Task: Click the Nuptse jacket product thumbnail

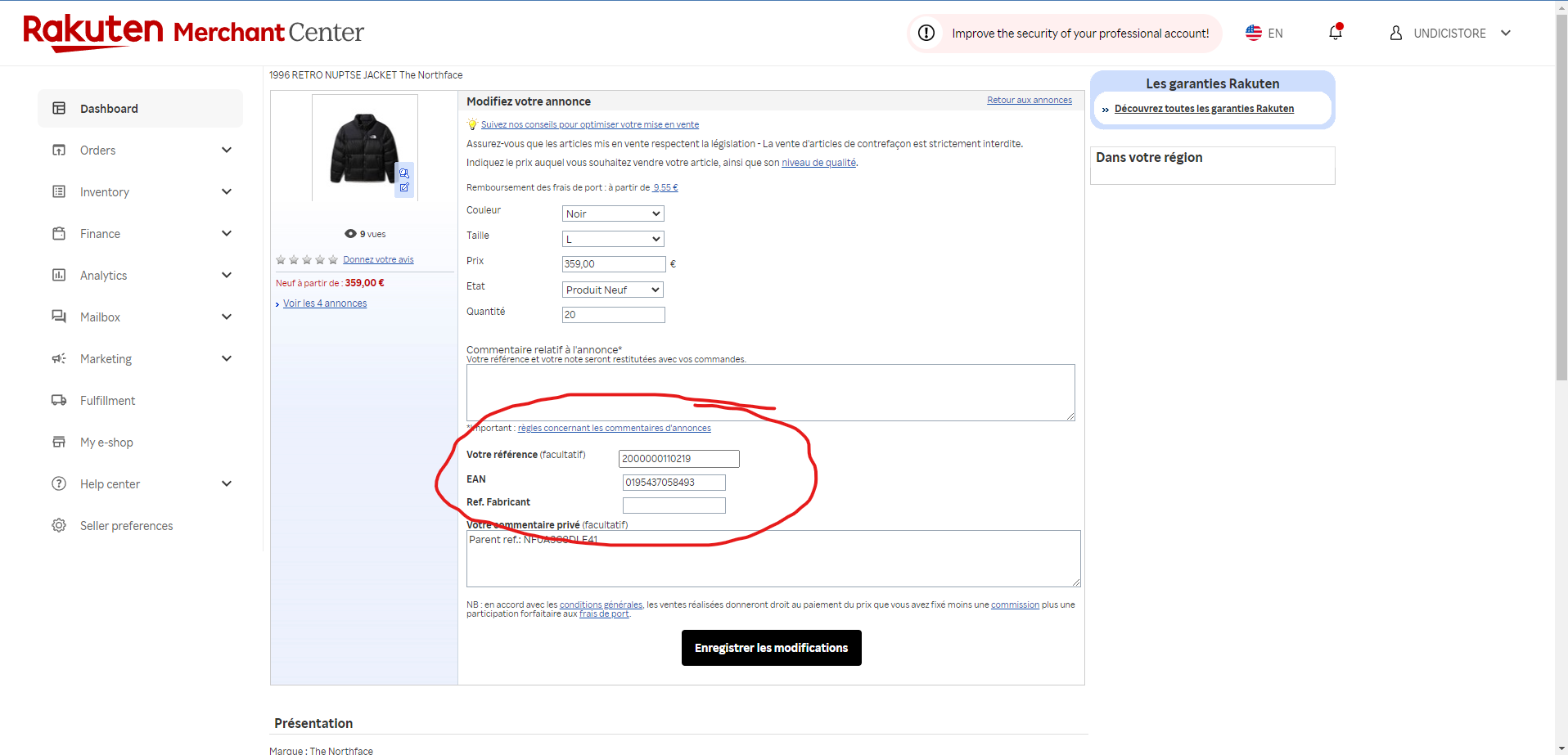Action: pos(365,147)
